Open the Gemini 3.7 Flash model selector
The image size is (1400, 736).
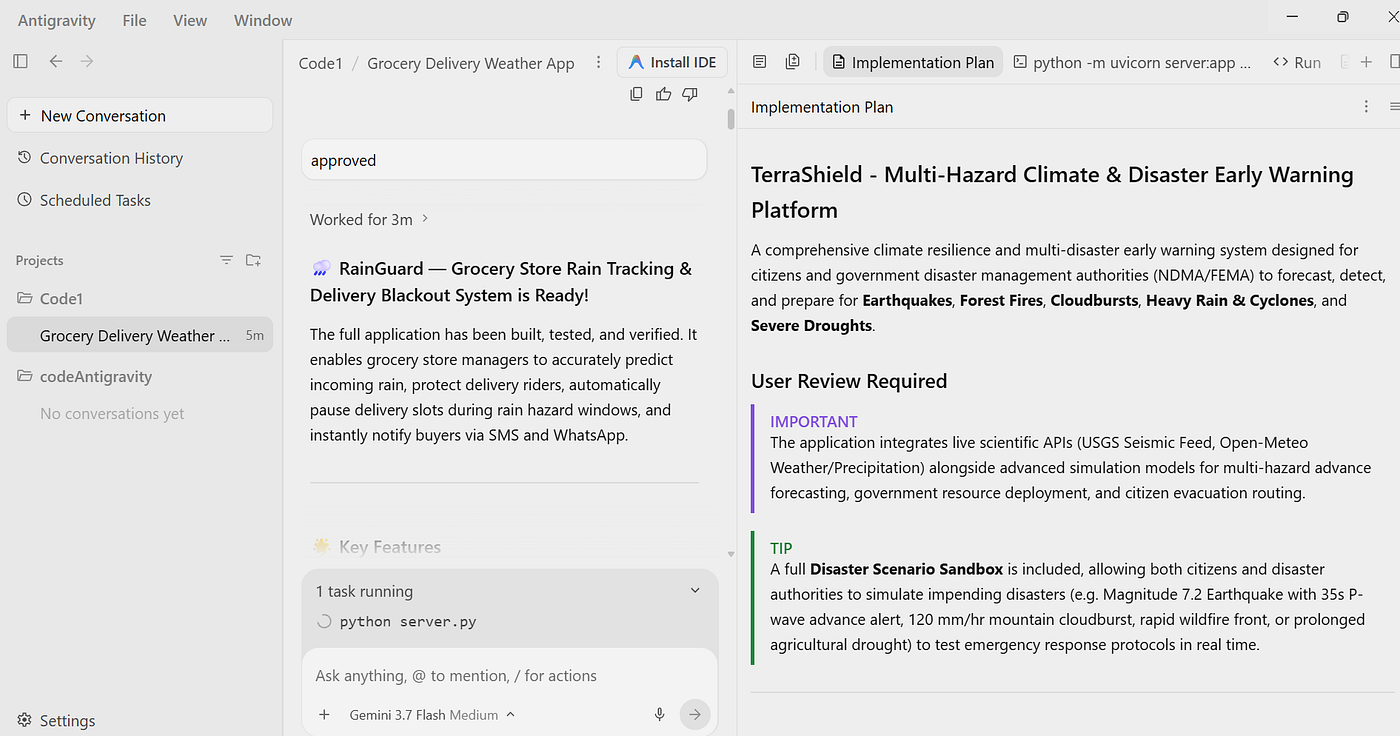[x=432, y=714]
